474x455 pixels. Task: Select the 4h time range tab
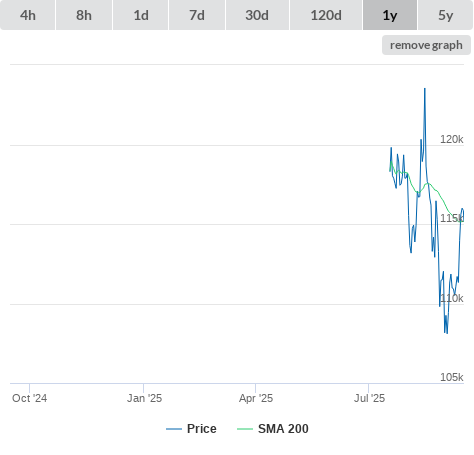[28, 15]
